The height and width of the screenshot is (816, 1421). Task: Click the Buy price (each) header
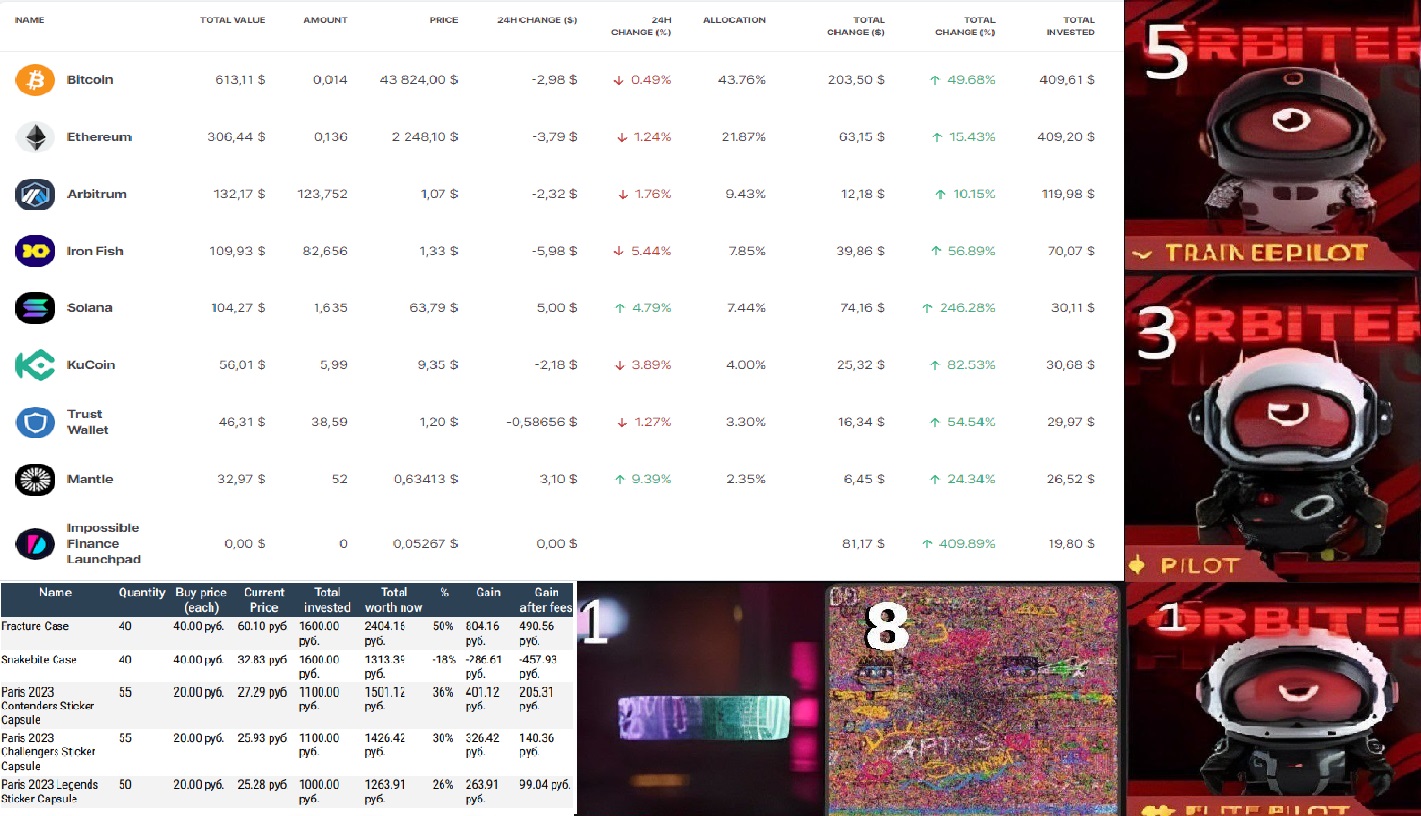[201, 600]
